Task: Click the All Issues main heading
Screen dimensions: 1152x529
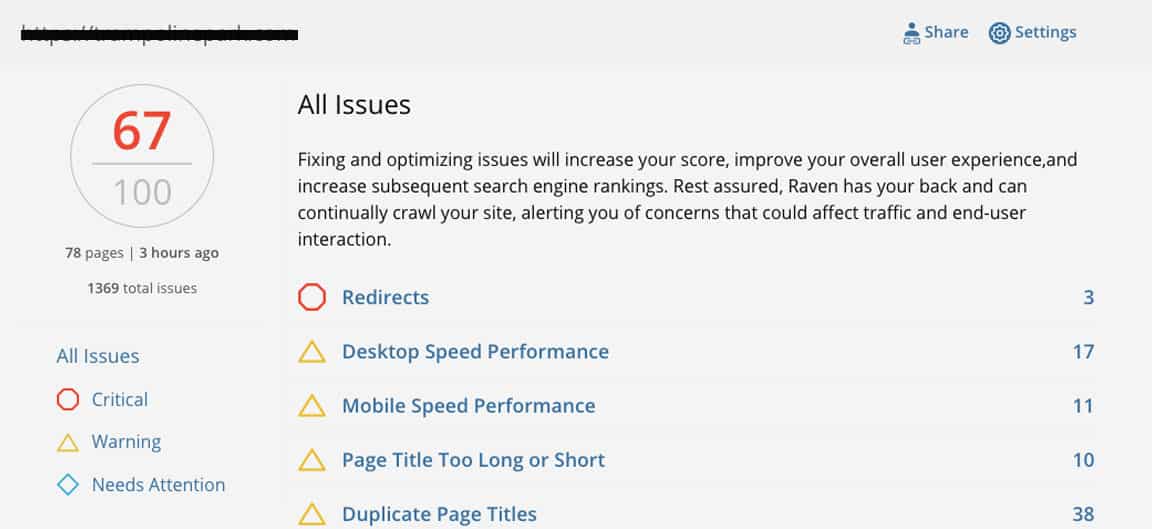Action: coord(354,105)
